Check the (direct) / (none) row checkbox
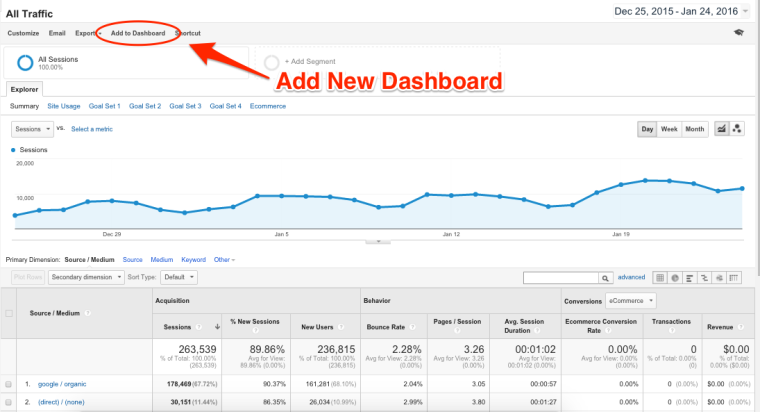The width and height of the screenshot is (760, 412). click(x=10, y=402)
